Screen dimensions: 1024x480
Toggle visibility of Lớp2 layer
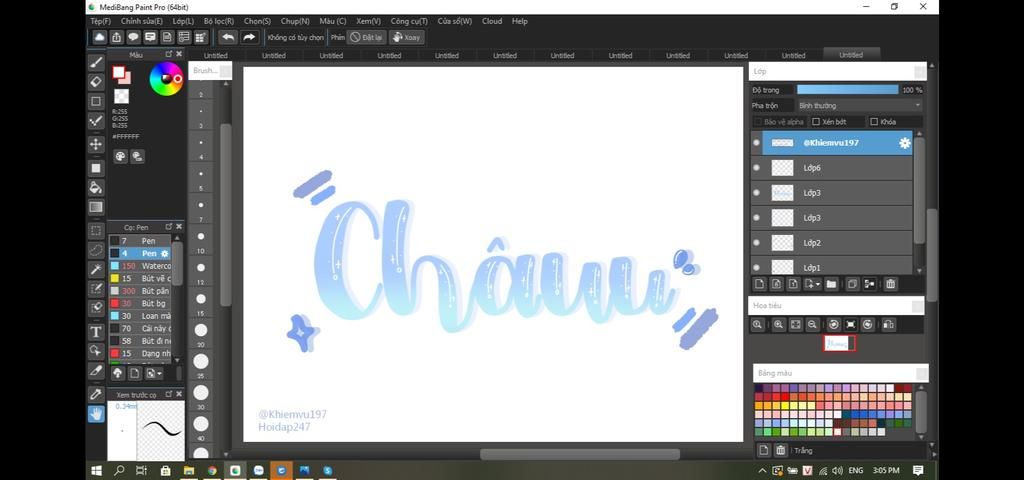[756, 243]
